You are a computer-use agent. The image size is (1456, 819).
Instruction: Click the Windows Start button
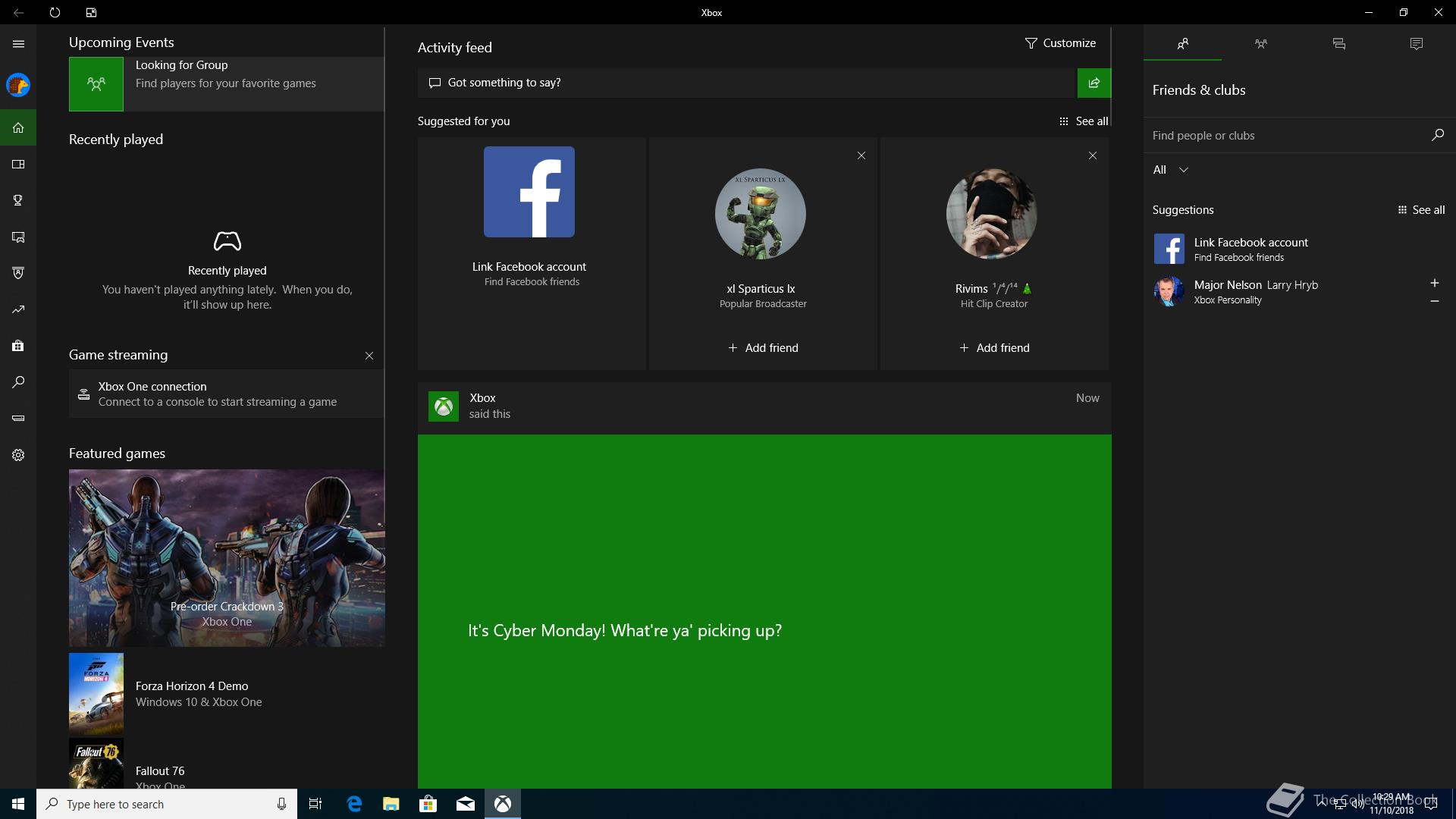(18, 804)
